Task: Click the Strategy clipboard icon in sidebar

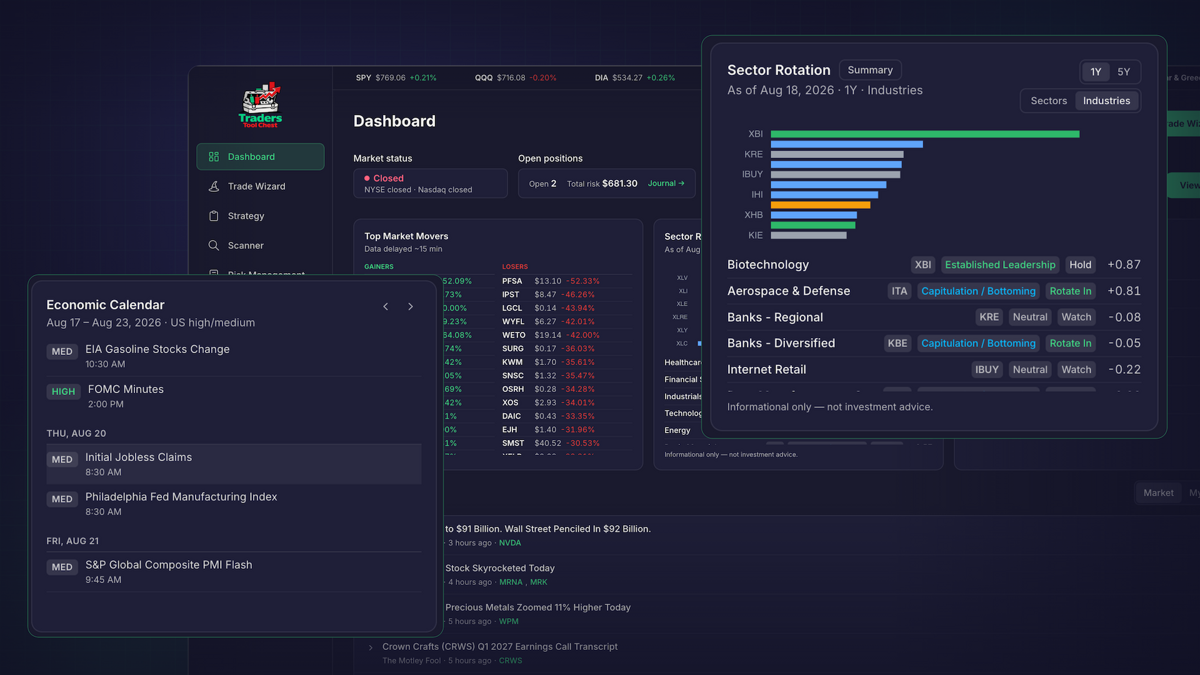Action: pos(214,216)
